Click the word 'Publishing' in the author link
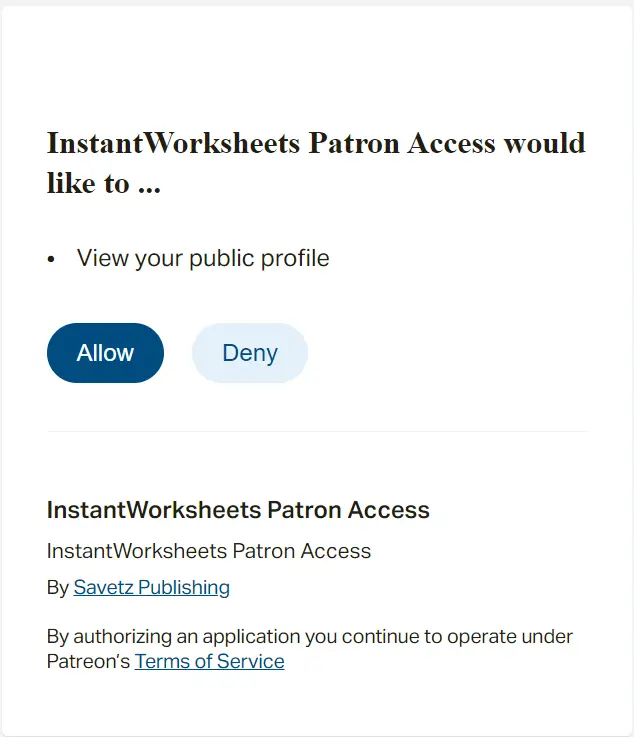Image resolution: width=634 pixels, height=737 pixels. click(184, 588)
